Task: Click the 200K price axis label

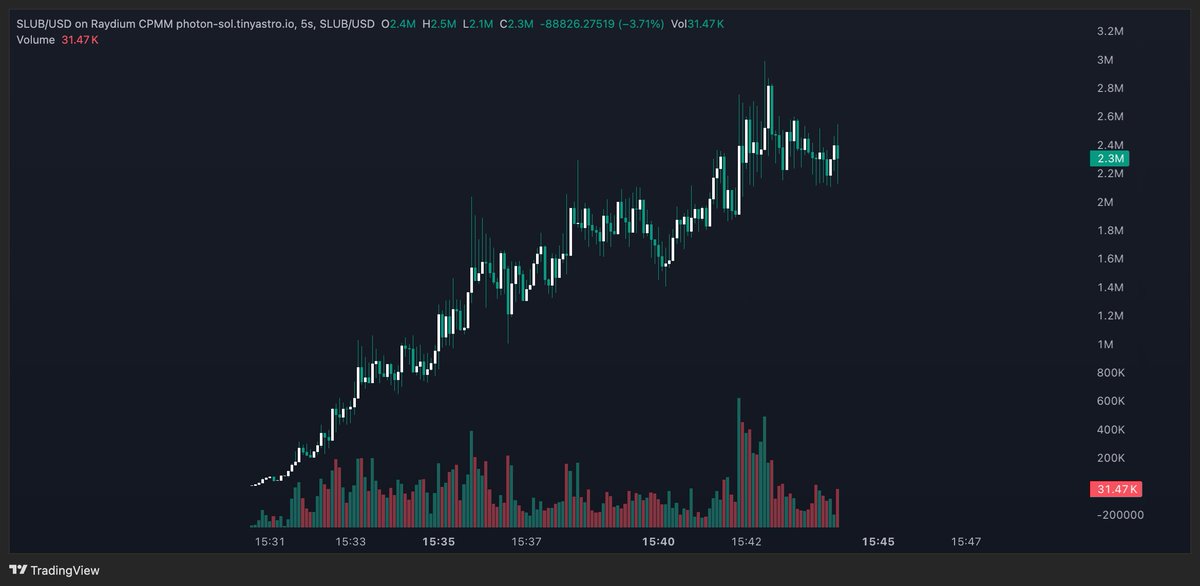Action: pos(1111,458)
